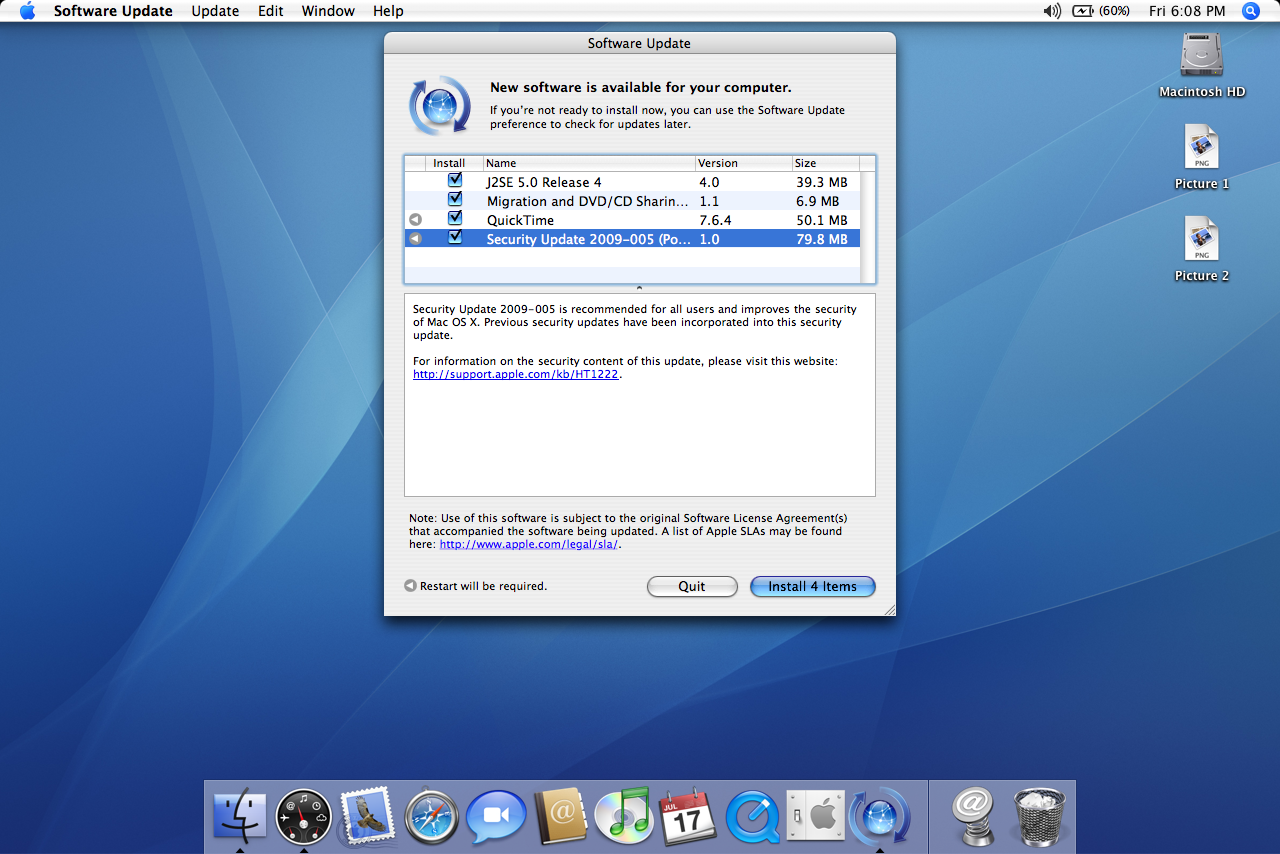Open Address Book in the Dock
Image resolution: width=1280 pixels, height=854 pixels.
pyautogui.click(x=560, y=816)
